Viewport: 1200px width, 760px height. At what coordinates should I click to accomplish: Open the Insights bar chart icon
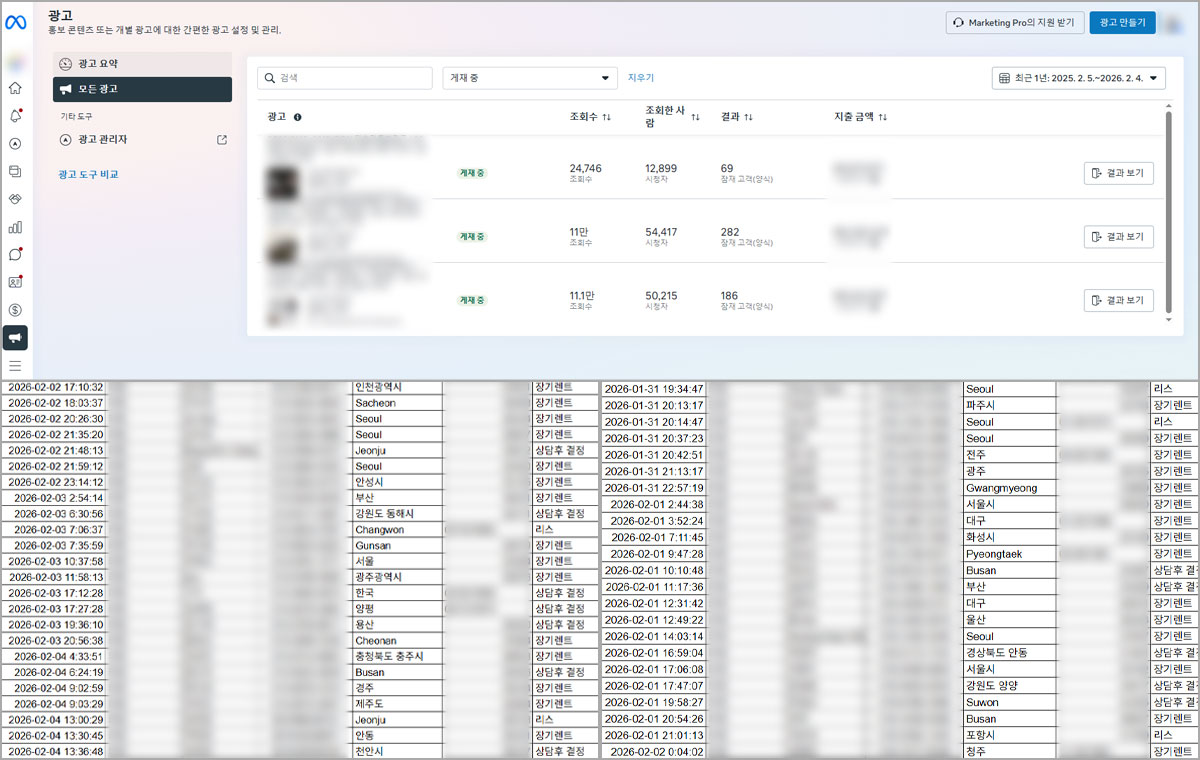[15, 227]
